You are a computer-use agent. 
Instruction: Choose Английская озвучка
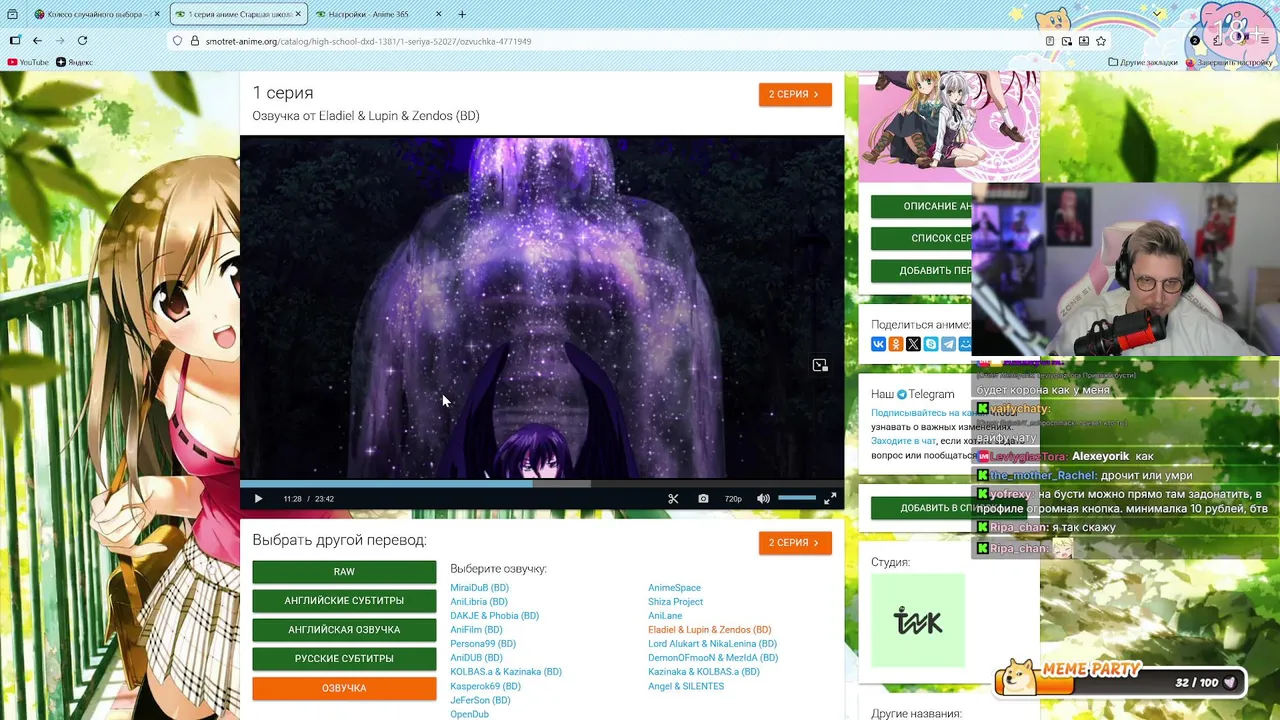point(344,630)
